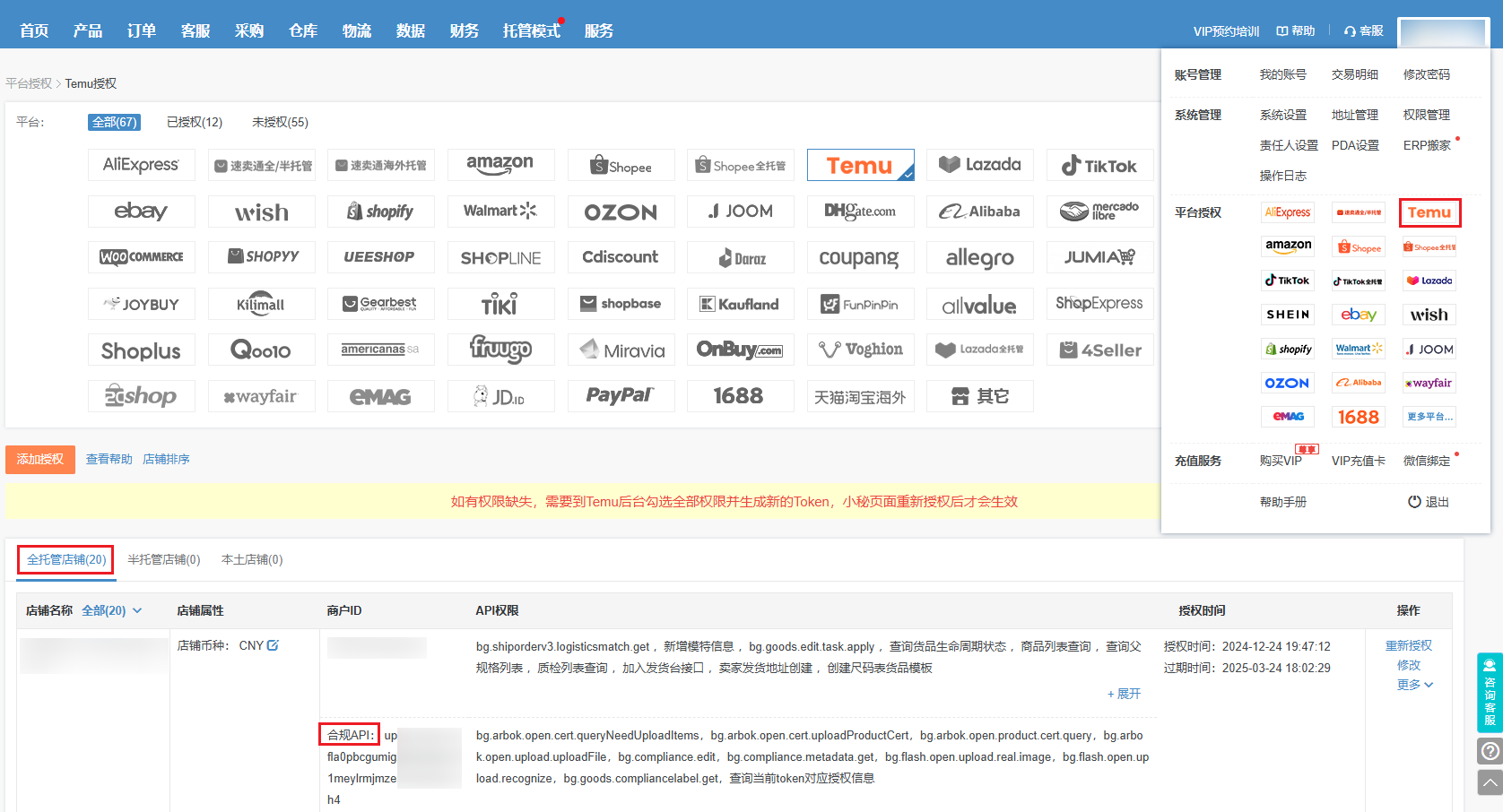Select the highlighted Temu entry in dropdown panel
Image resolution: width=1503 pixels, height=812 pixels.
1429,212
